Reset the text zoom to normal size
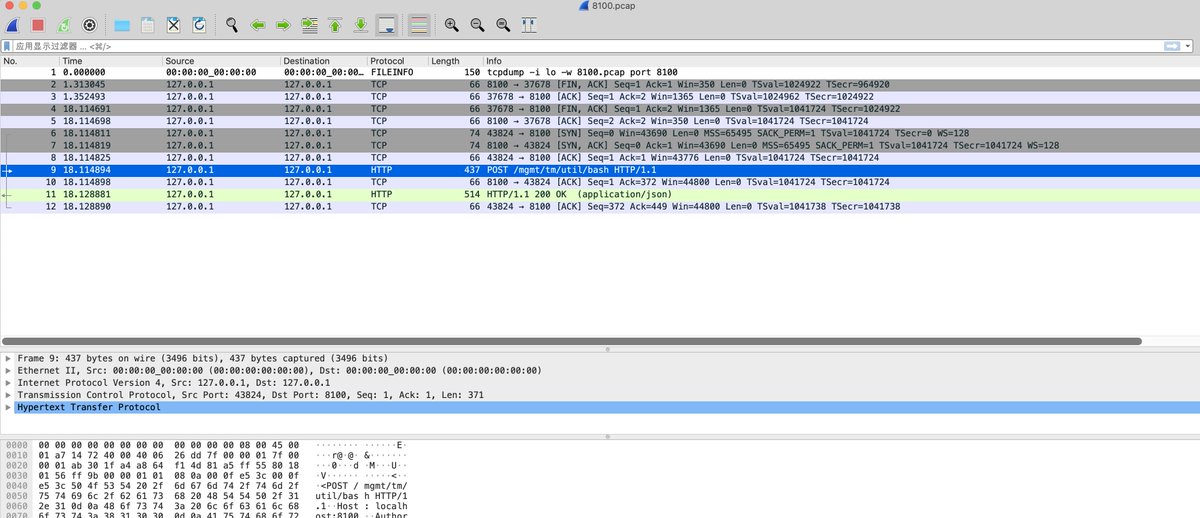The width and height of the screenshot is (1200, 518). 502,24
